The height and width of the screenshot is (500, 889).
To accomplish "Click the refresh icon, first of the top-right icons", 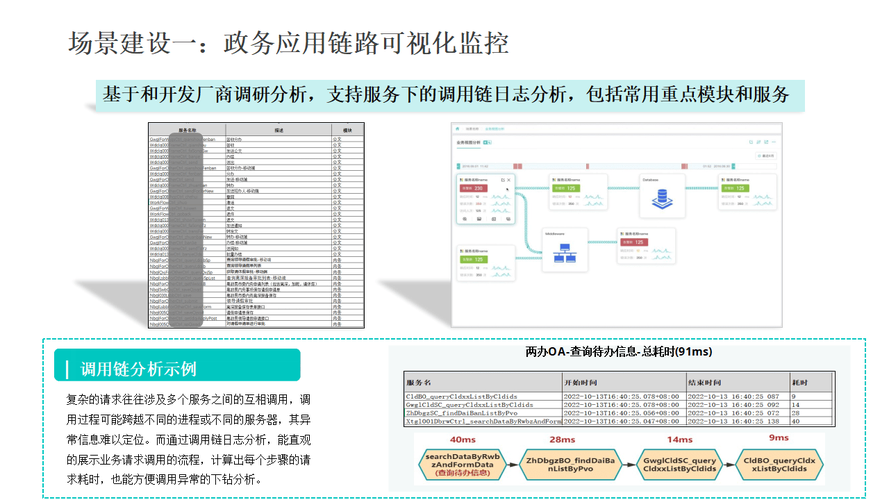I will click(751, 142).
